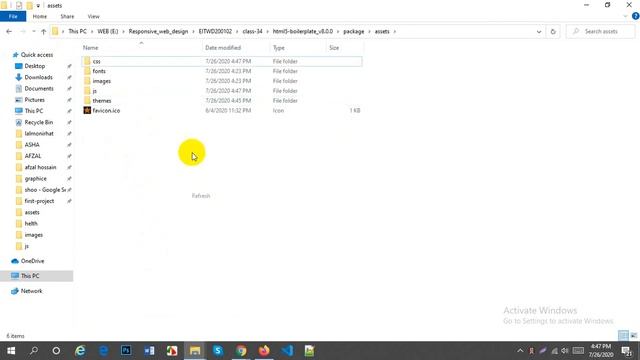The height and width of the screenshot is (360, 640).
Task: Open Visual Studio Code from taskbar
Action: pos(287,351)
